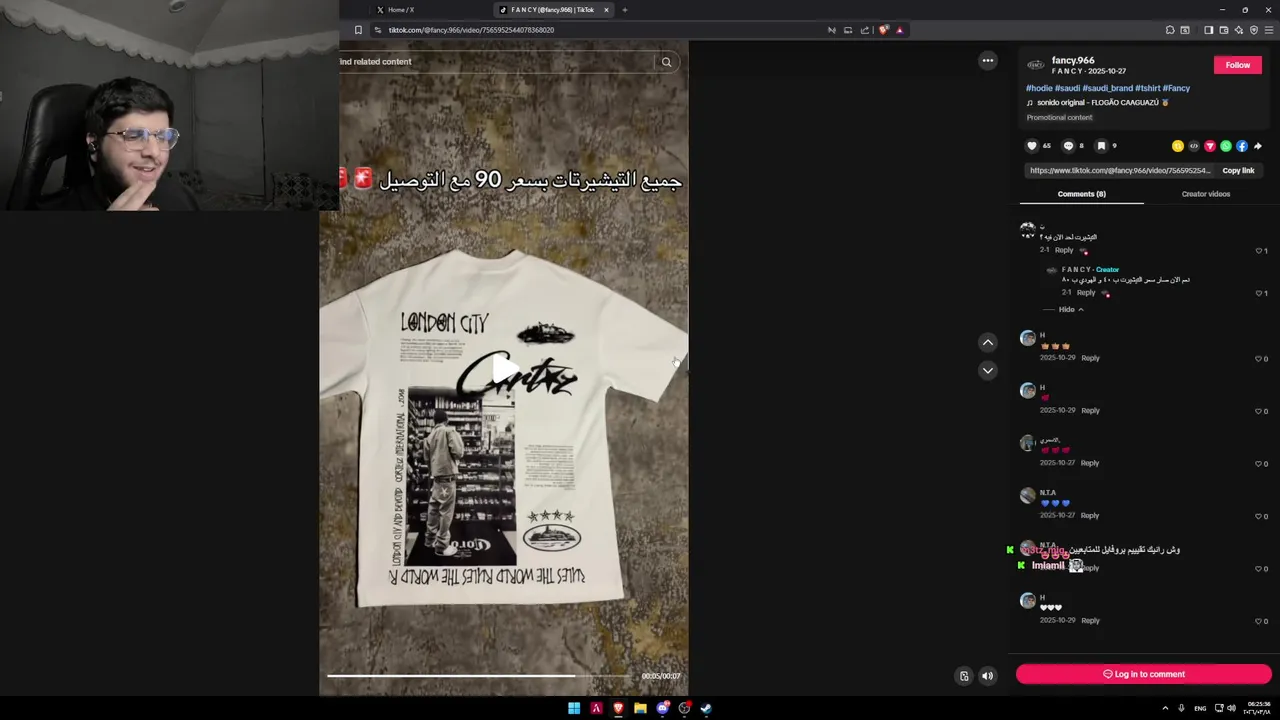Like the FANCY Creator reply heart

(x=1259, y=294)
